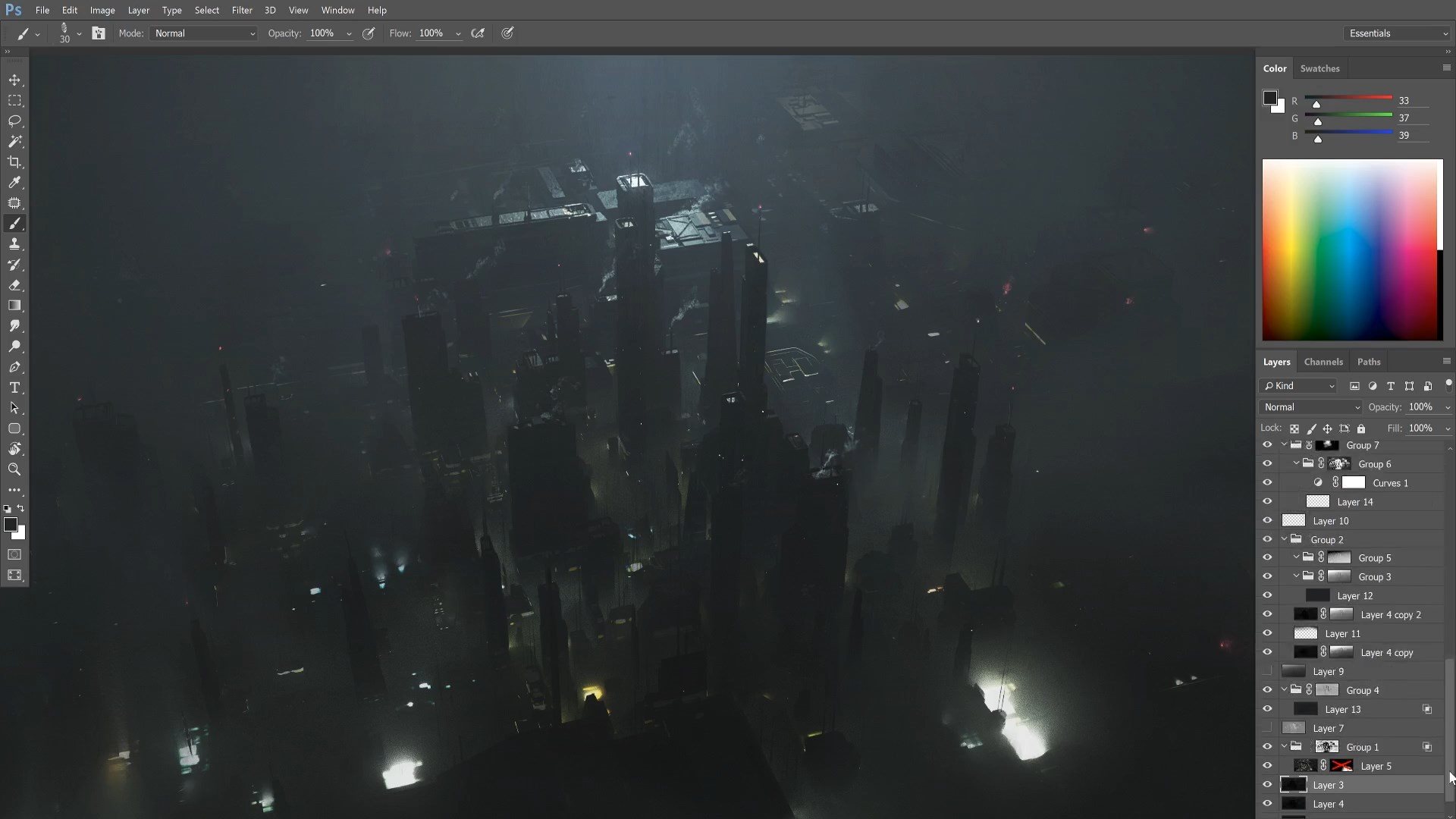Viewport: 1456px width, 819px height.
Task: Select the Lasso tool
Action: [14, 121]
